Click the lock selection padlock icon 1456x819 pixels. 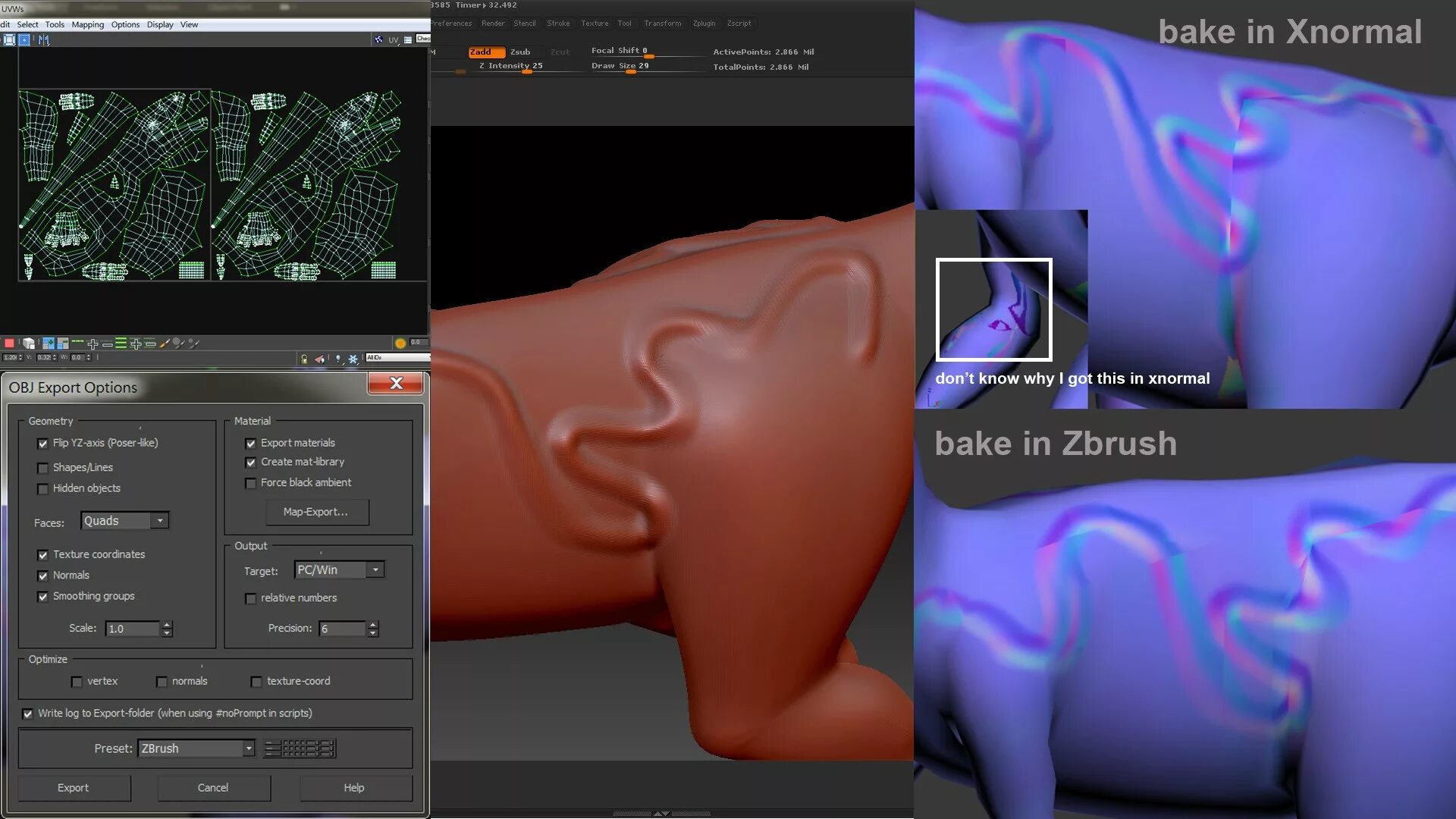click(x=304, y=359)
